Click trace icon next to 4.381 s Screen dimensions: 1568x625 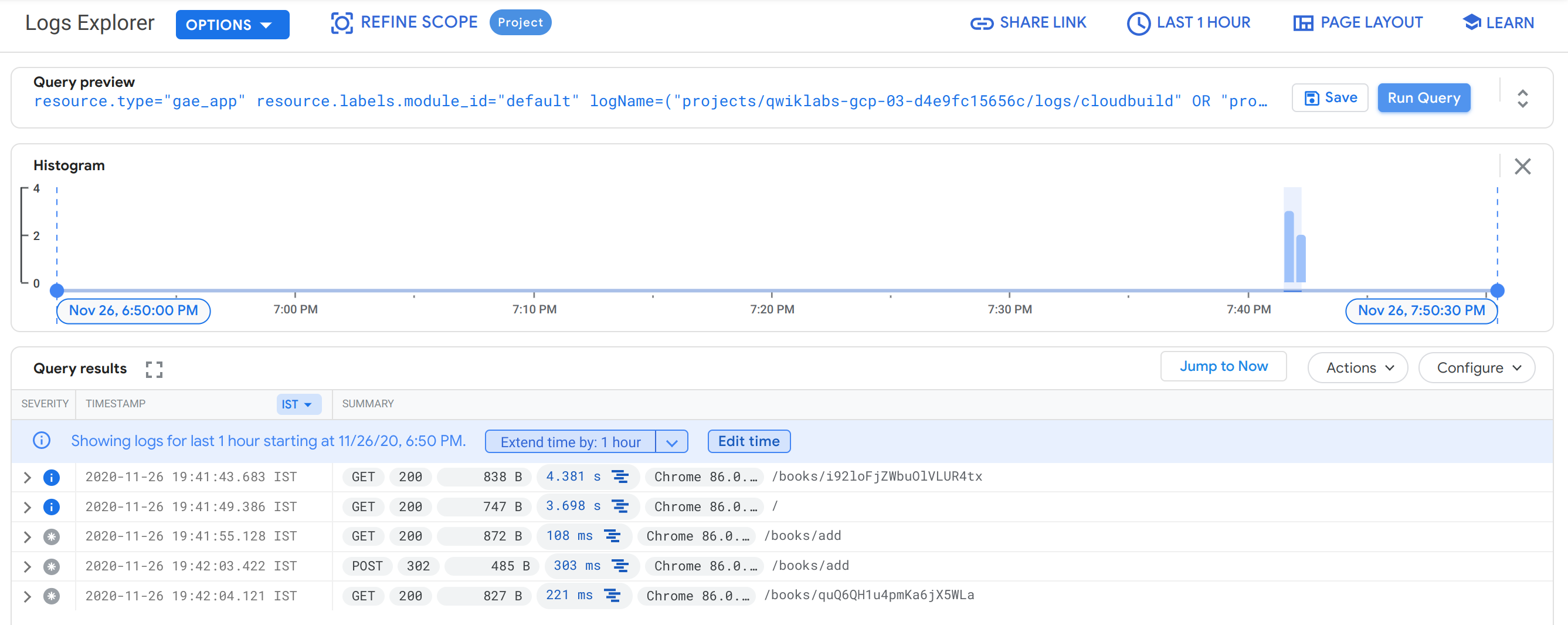pyautogui.click(x=620, y=477)
